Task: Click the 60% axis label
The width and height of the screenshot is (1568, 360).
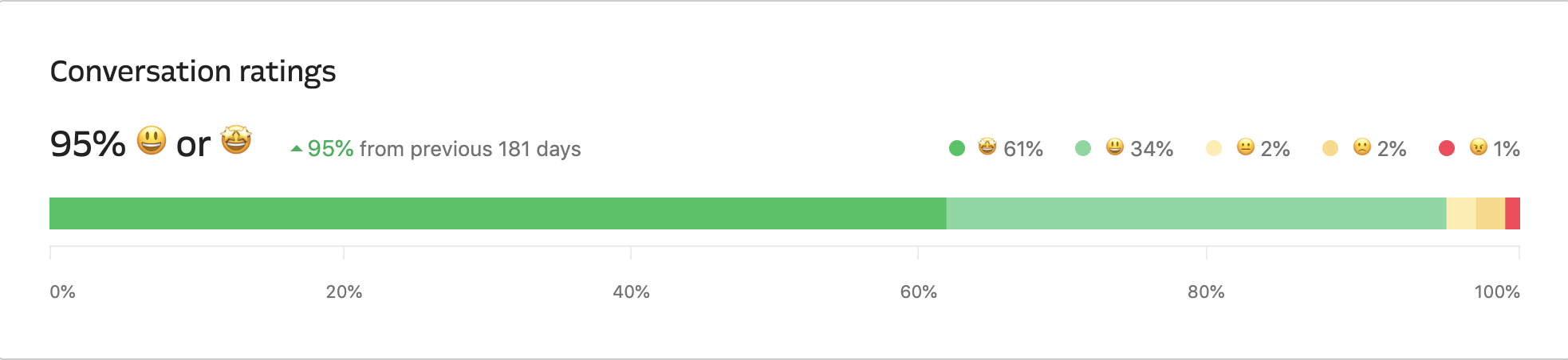Action: click(918, 292)
